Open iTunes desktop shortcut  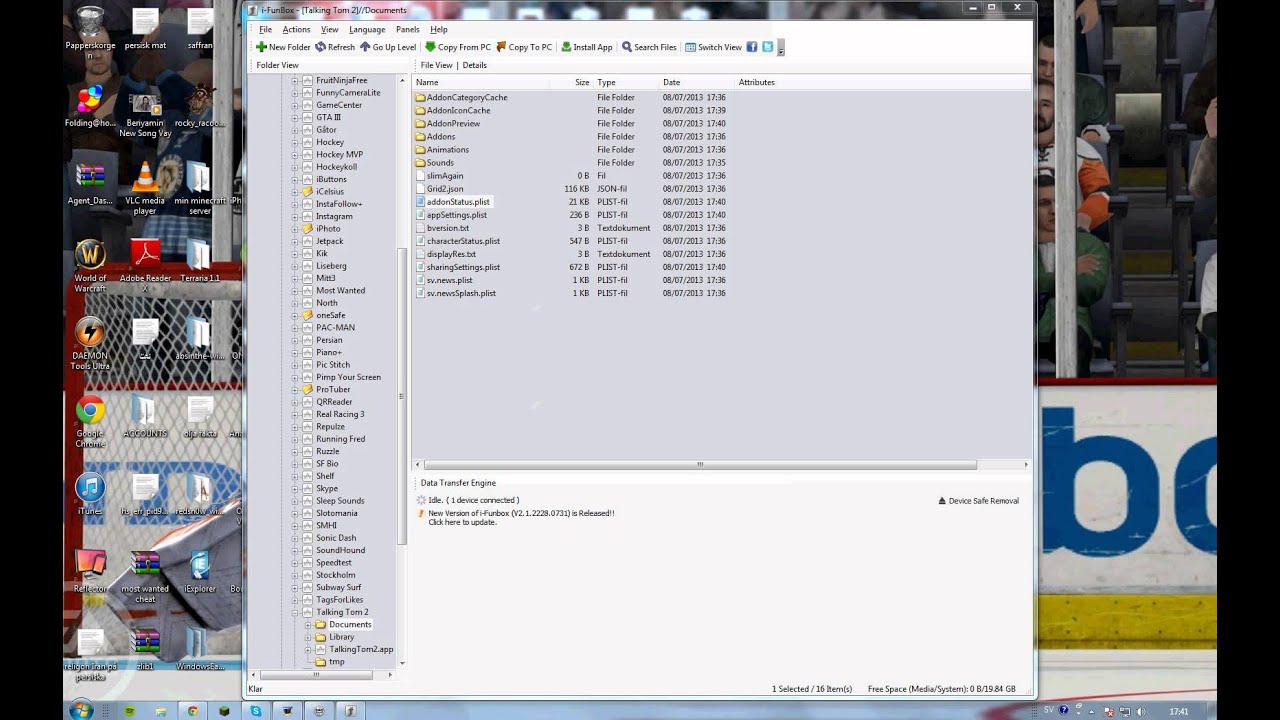(90, 494)
